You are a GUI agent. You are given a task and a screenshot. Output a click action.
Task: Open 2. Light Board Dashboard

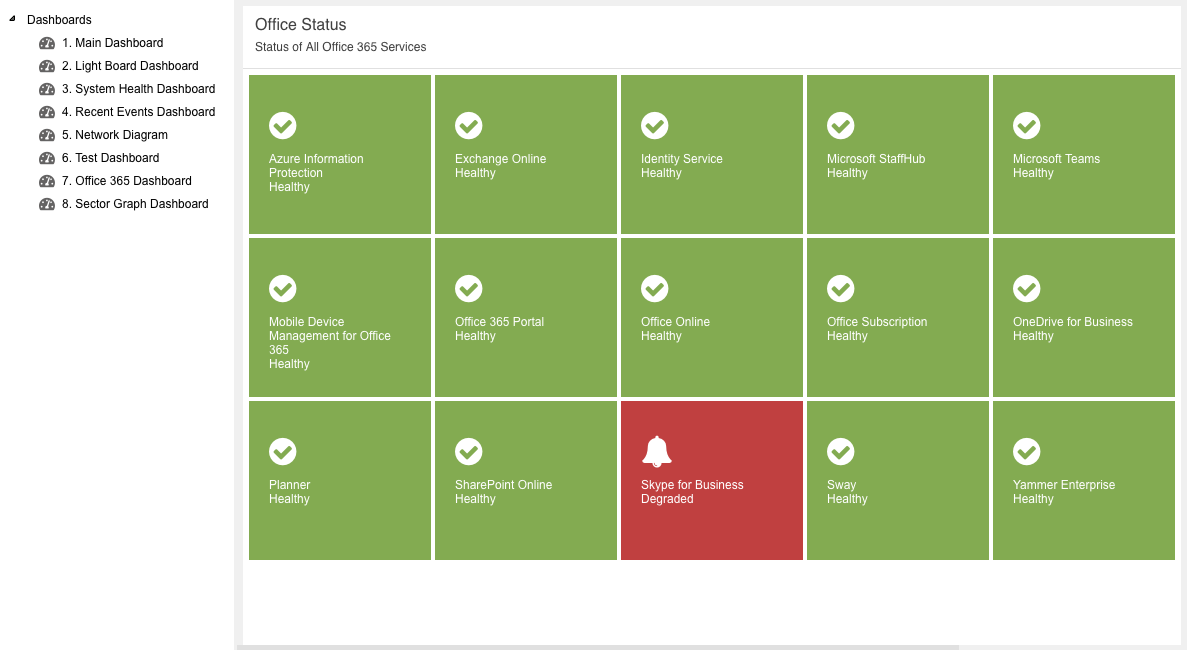point(130,66)
